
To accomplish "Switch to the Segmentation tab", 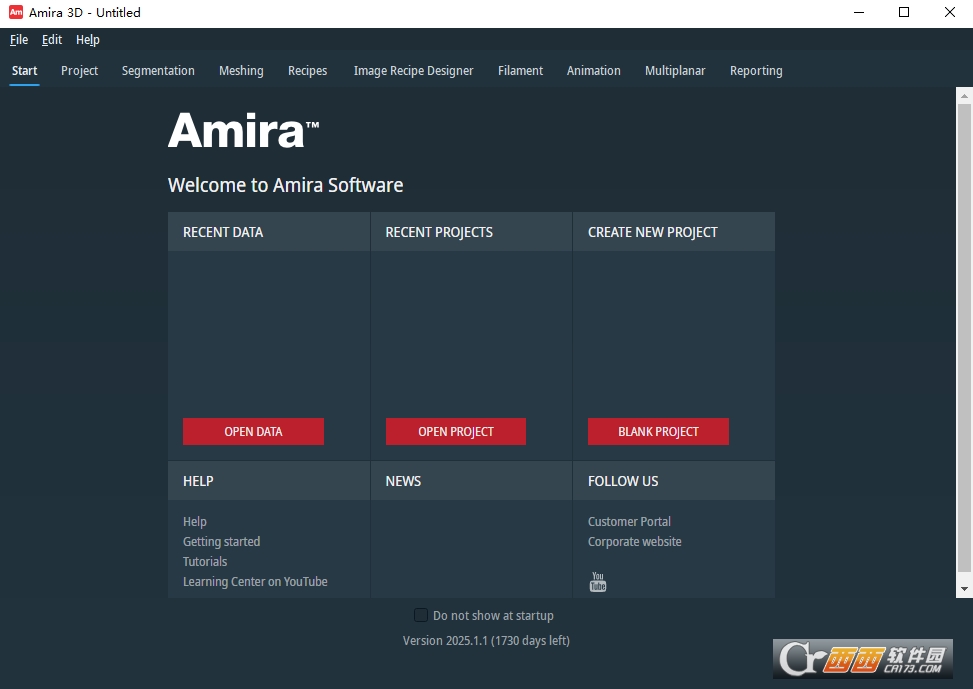I will click(x=158, y=71).
